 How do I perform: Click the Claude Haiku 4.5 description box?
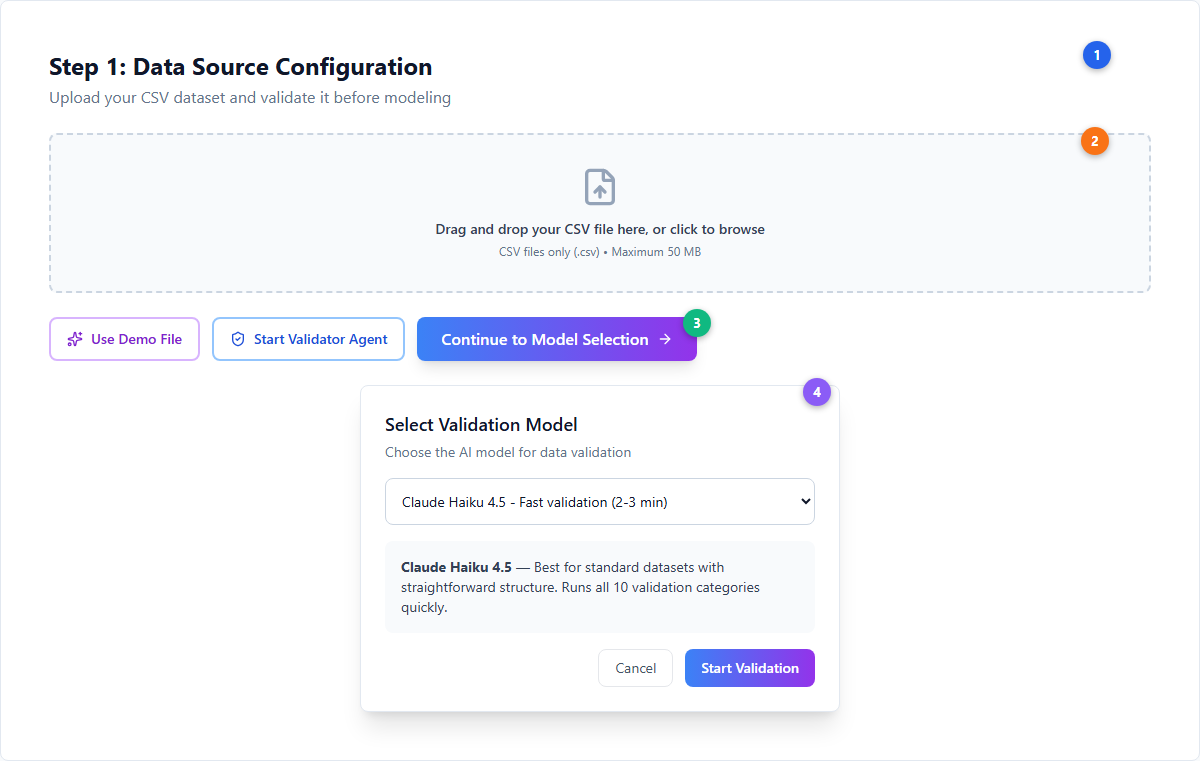coord(600,587)
